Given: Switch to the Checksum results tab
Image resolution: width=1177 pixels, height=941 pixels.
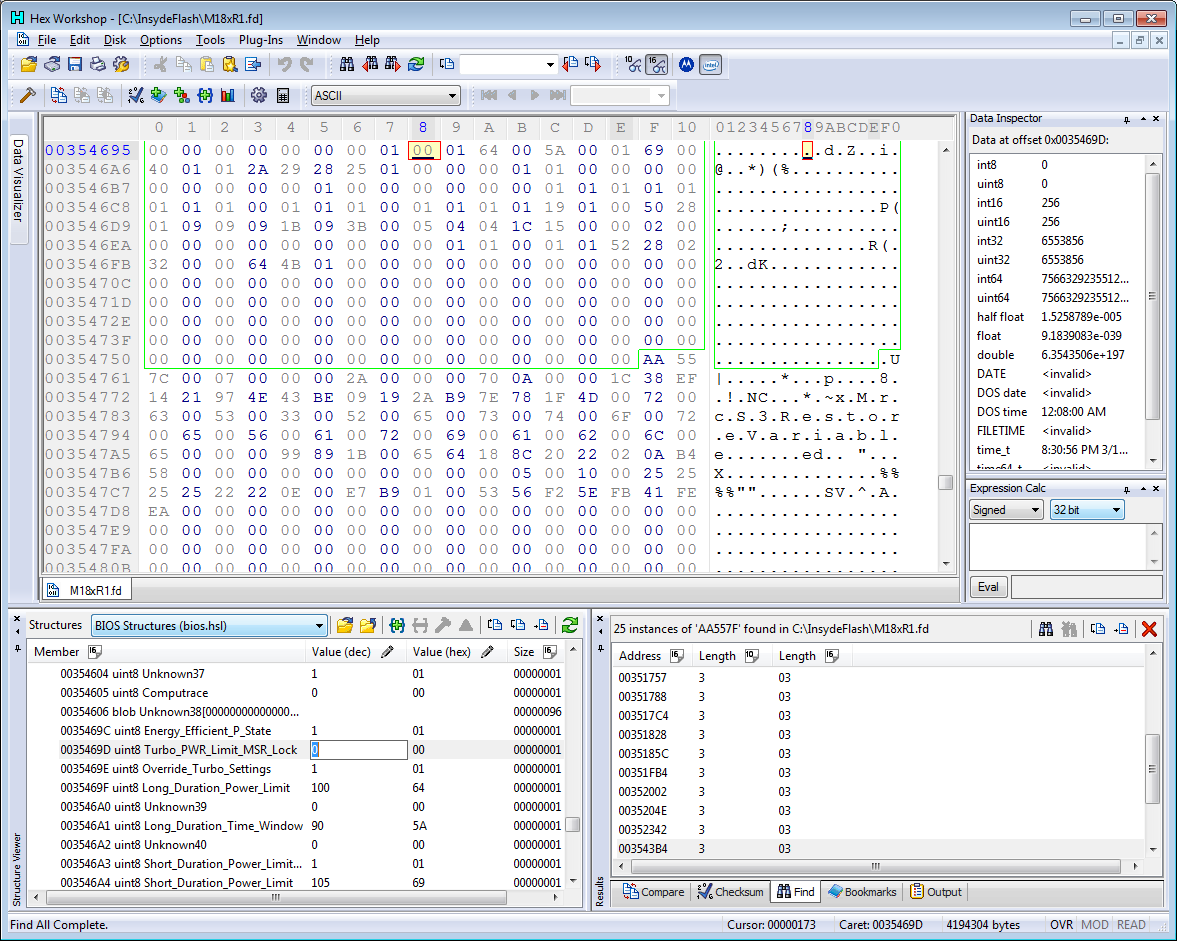Looking at the screenshot, I should (730, 891).
